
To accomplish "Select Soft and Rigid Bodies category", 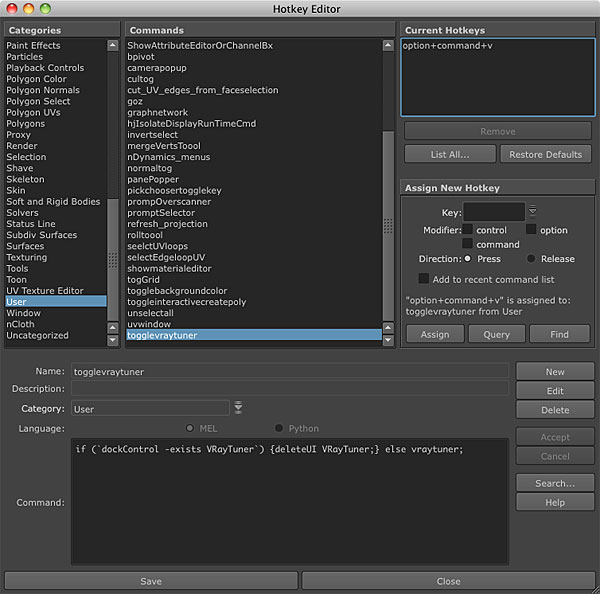I will (56, 201).
